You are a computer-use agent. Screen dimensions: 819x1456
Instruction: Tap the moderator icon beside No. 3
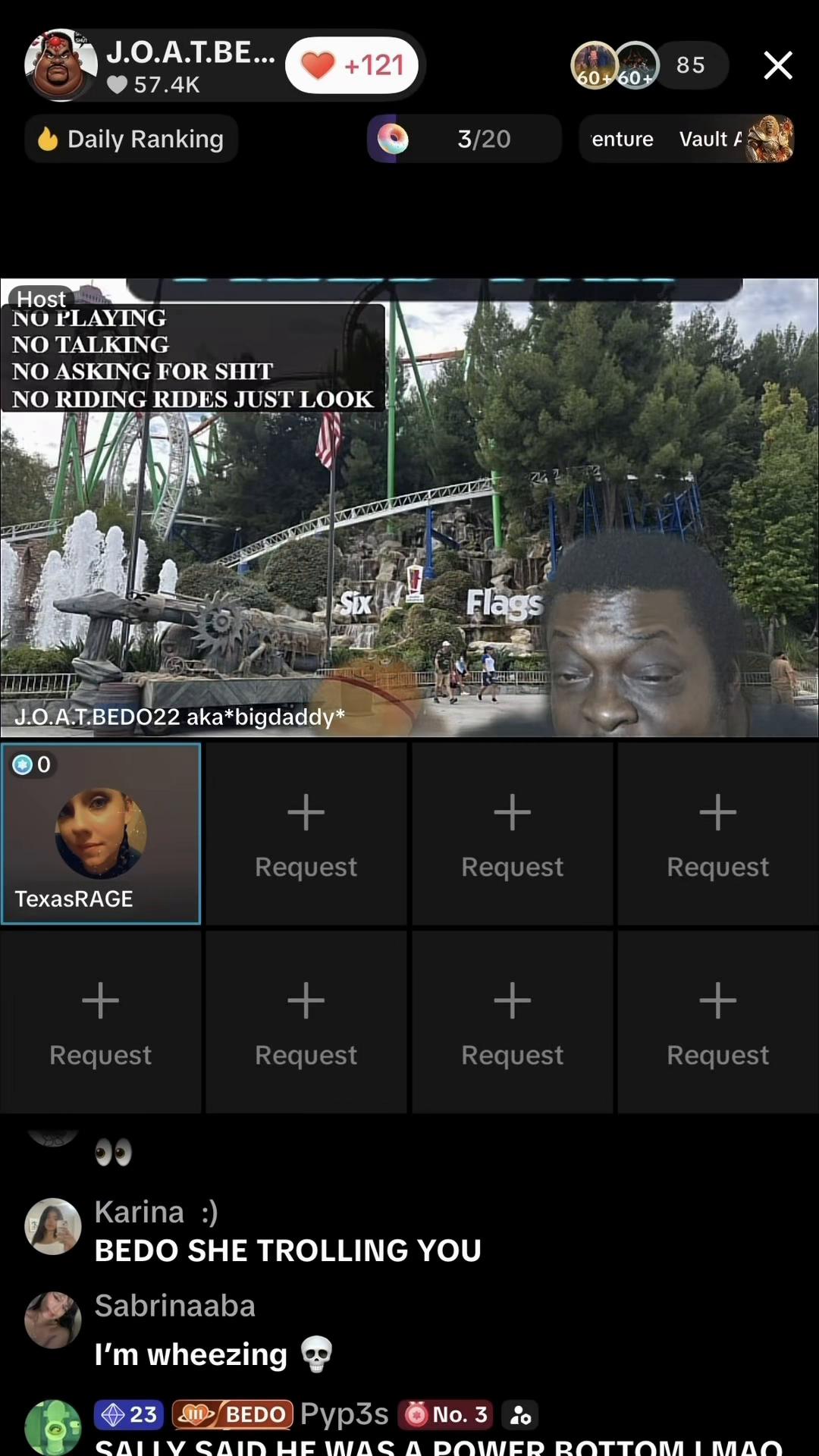coord(519,1414)
